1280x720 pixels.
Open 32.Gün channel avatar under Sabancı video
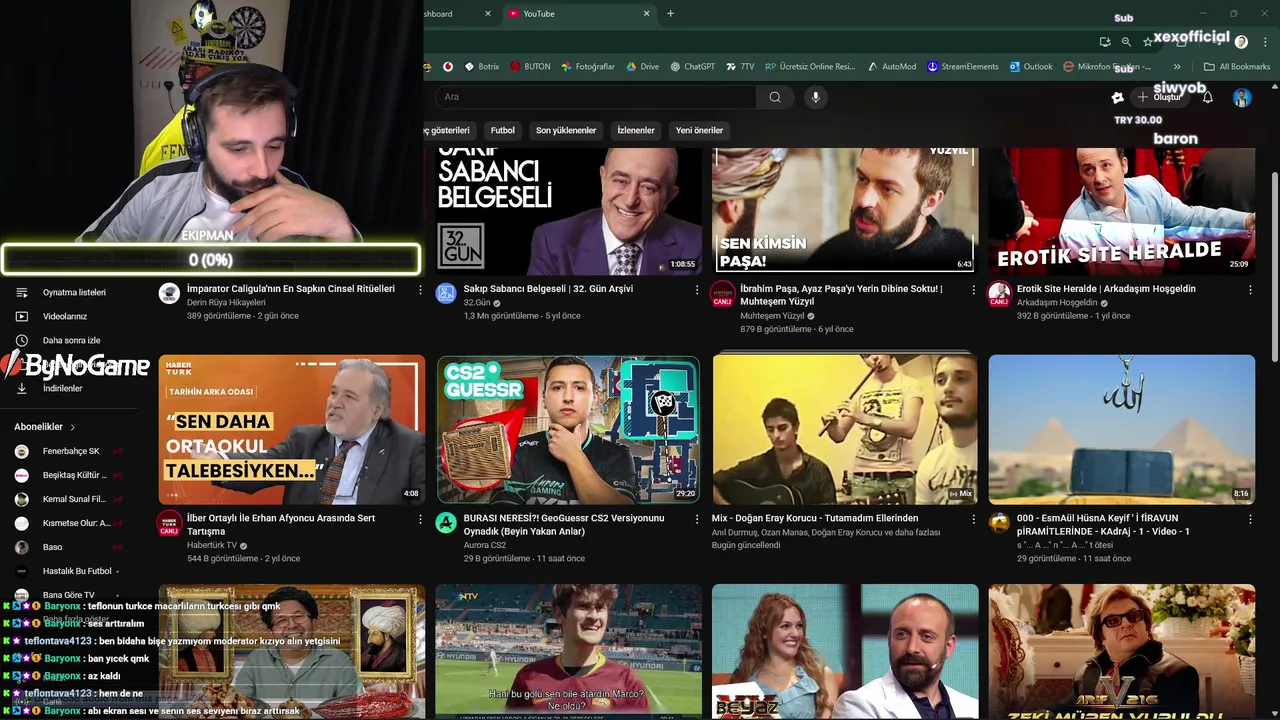(x=446, y=293)
